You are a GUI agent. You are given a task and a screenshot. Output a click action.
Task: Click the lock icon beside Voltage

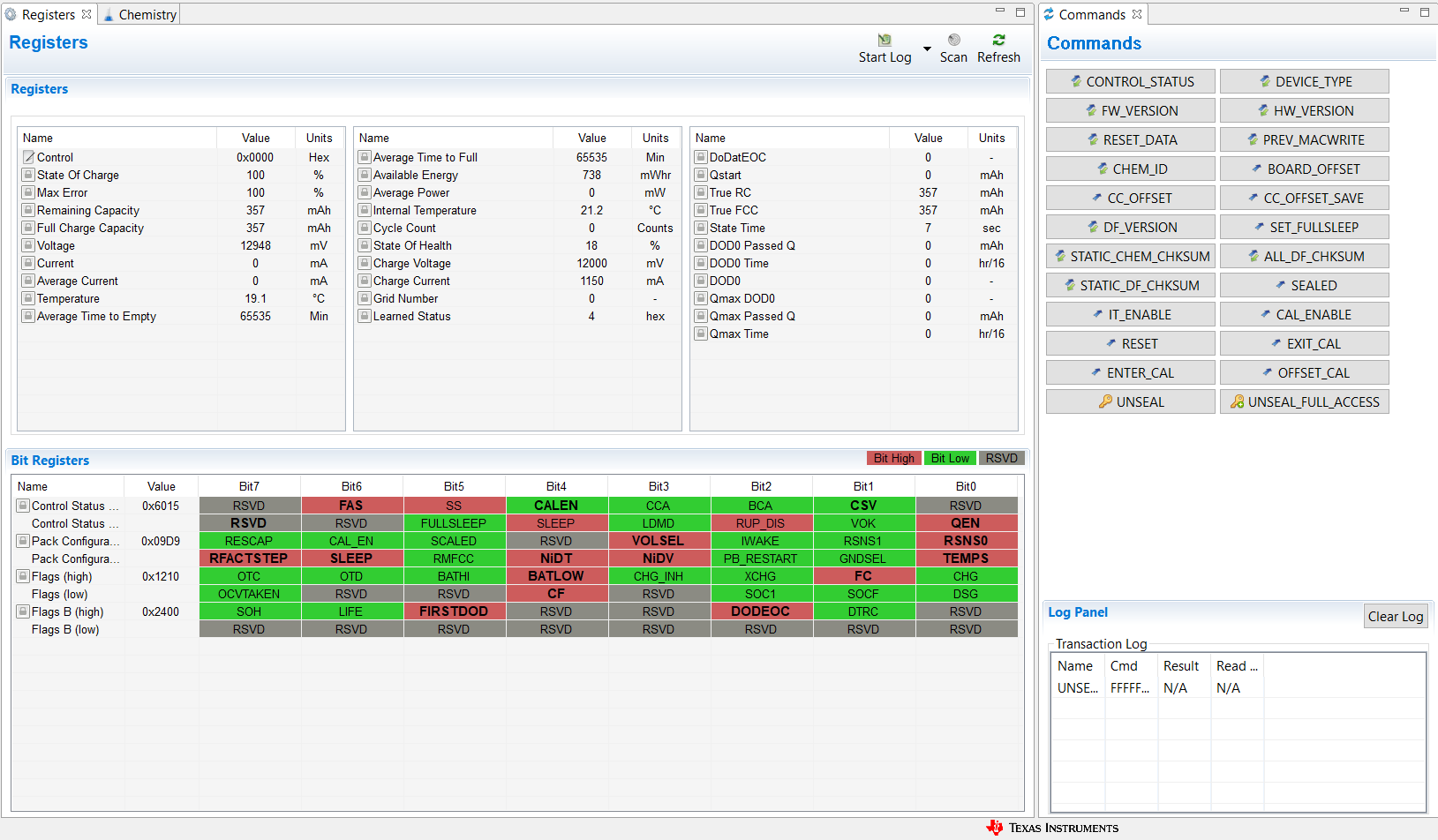28,245
